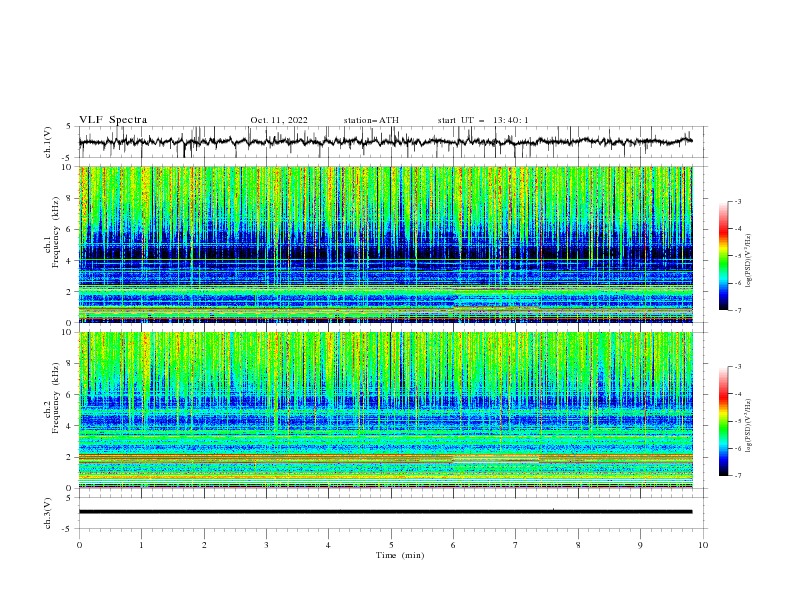Click inside the ch.2 spectrogram panel
Image resolution: width=792 pixels, height=612 pixels.
[386, 410]
